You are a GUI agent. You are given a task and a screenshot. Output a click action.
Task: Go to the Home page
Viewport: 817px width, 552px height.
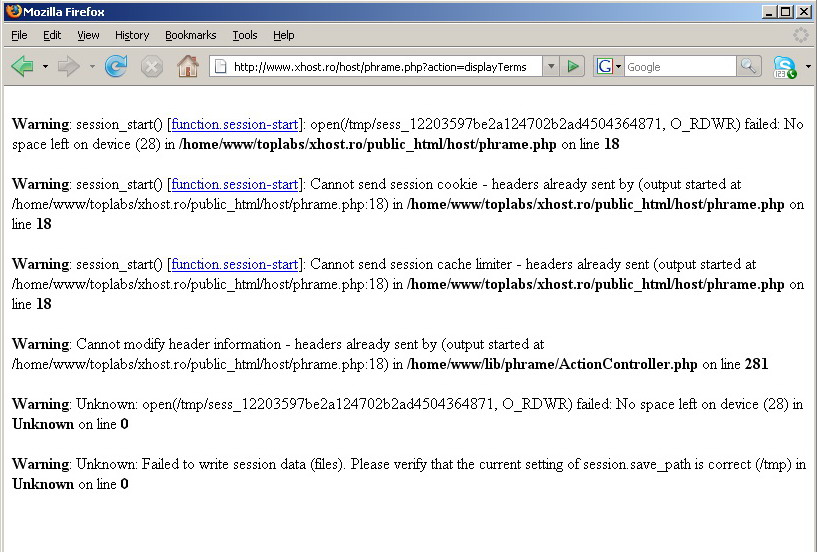point(188,66)
